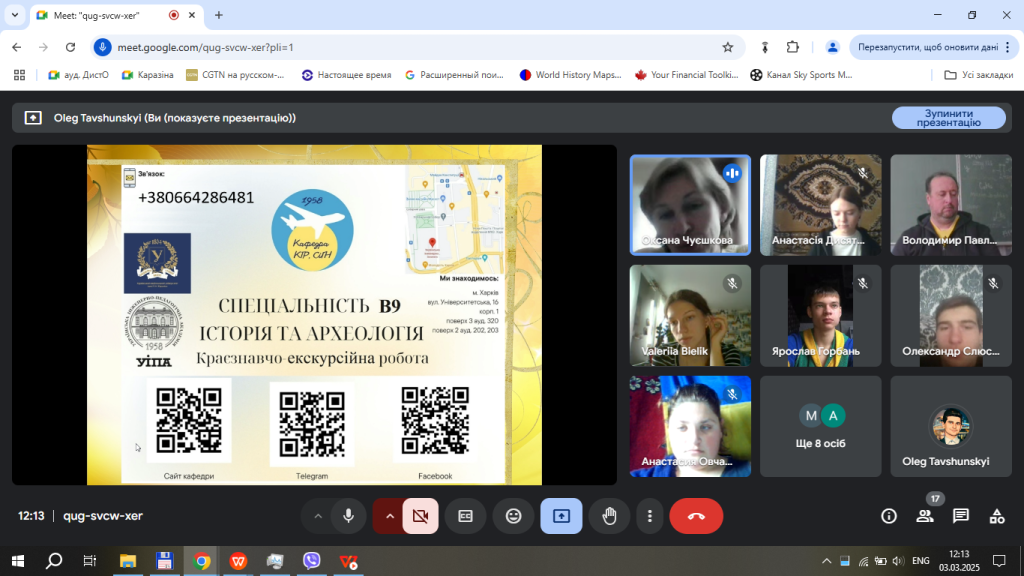1024x576 pixels.
Task: Open more options three-dot menu
Action: pyautogui.click(x=649, y=516)
